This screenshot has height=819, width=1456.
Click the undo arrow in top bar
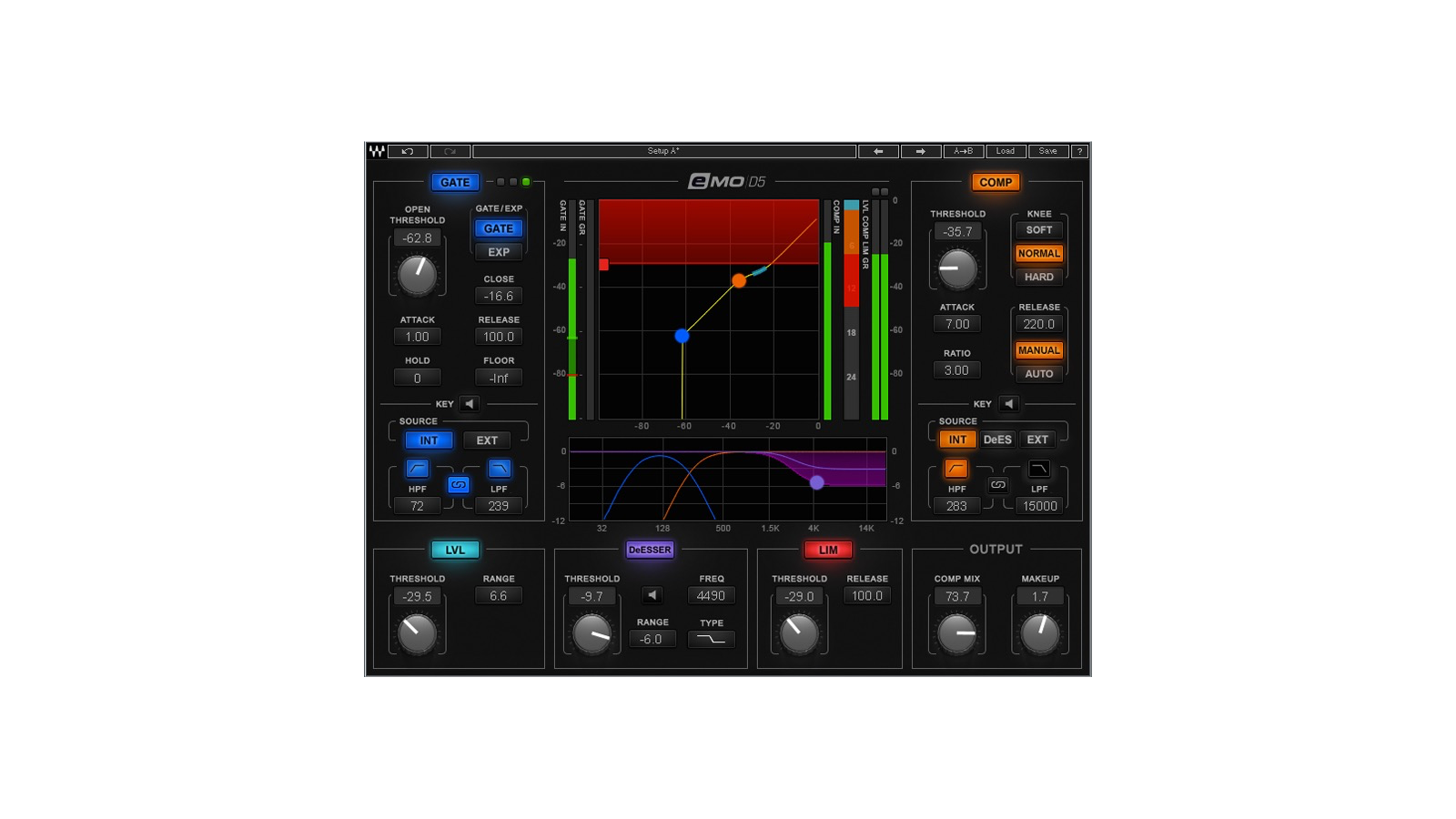[x=408, y=151]
